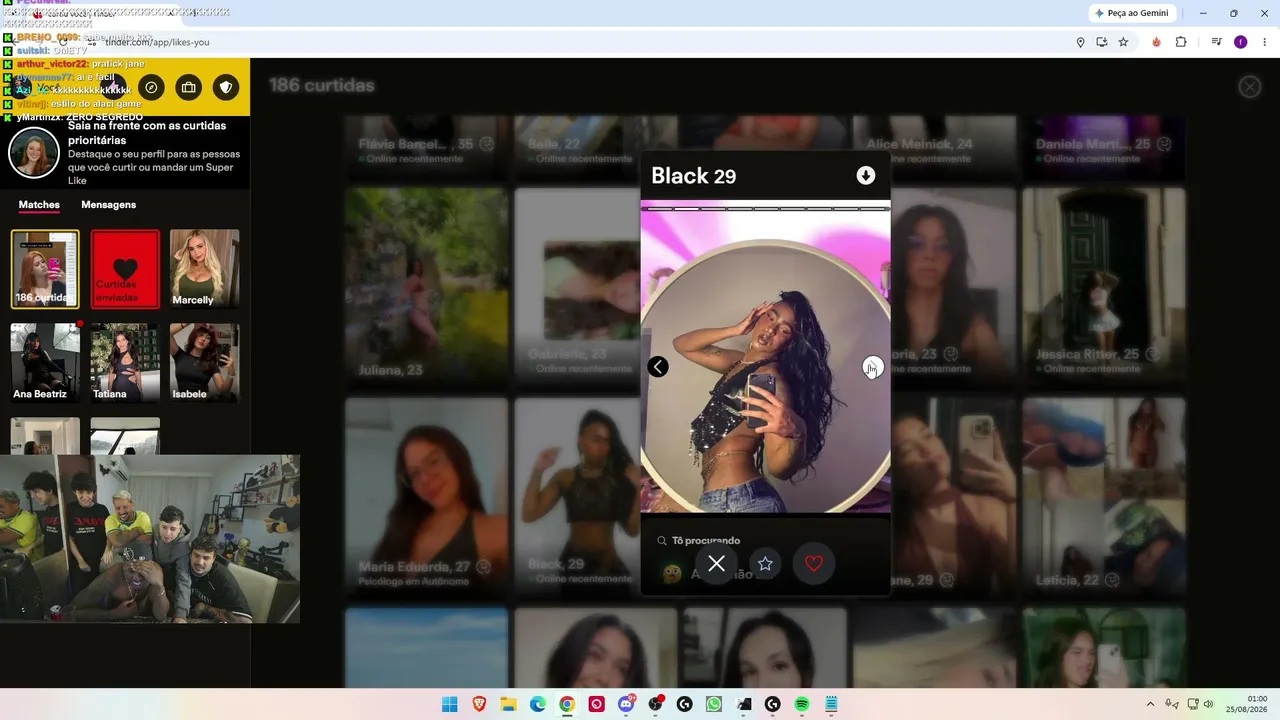Open the Explore compass icon
This screenshot has width=1280, height=720.
pos(151,87)
